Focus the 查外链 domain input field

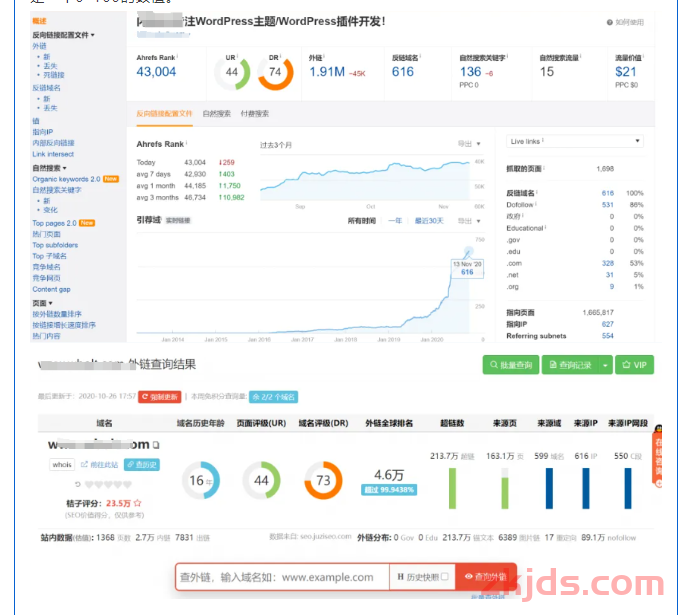(x=283, y=577)
